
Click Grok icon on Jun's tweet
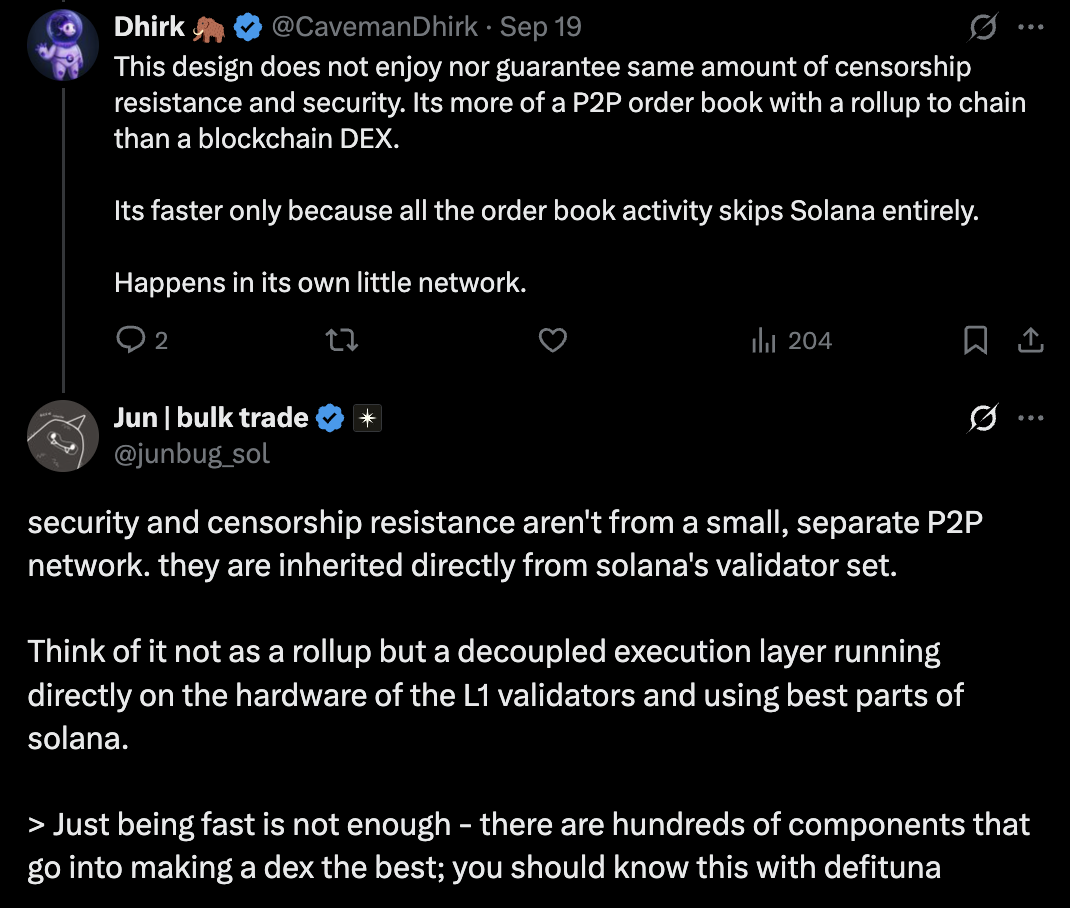984,419
